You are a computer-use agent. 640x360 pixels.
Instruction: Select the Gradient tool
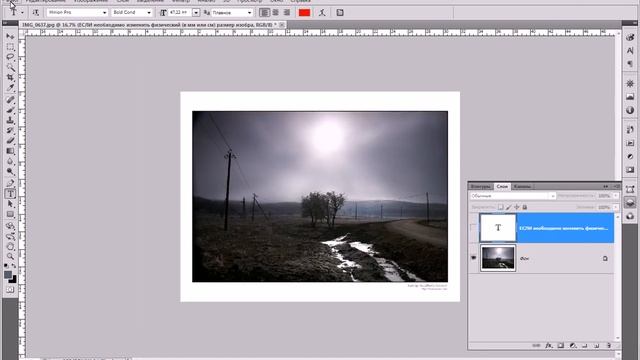coord(10,151)
